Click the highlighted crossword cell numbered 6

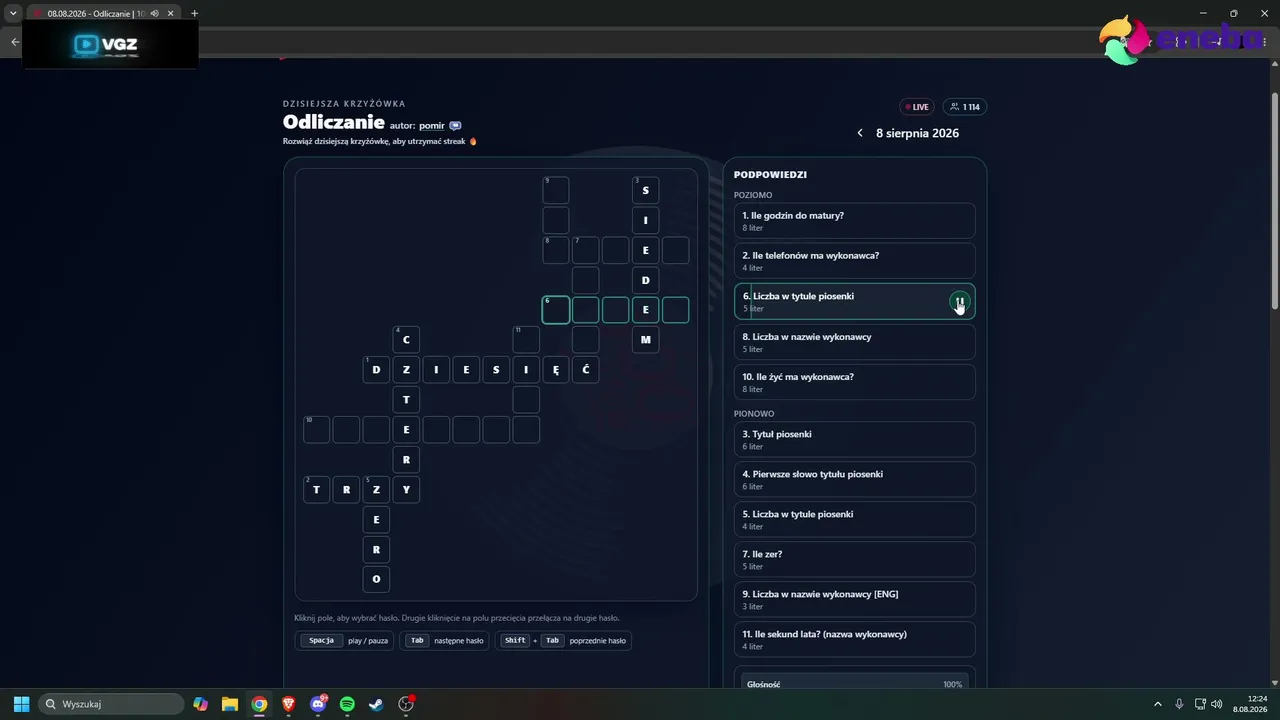556,310
